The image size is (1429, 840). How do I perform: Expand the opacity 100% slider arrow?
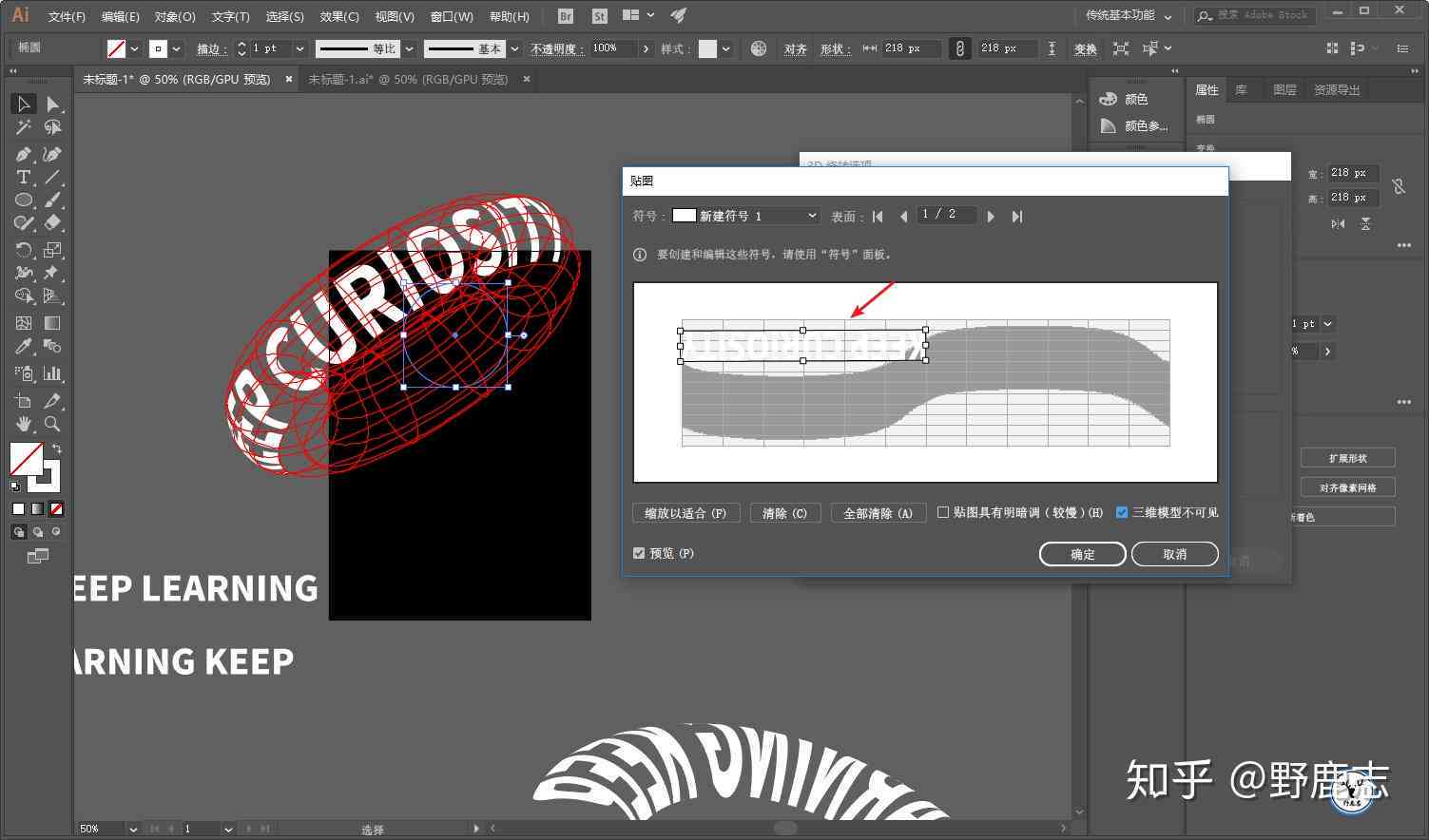647,48
